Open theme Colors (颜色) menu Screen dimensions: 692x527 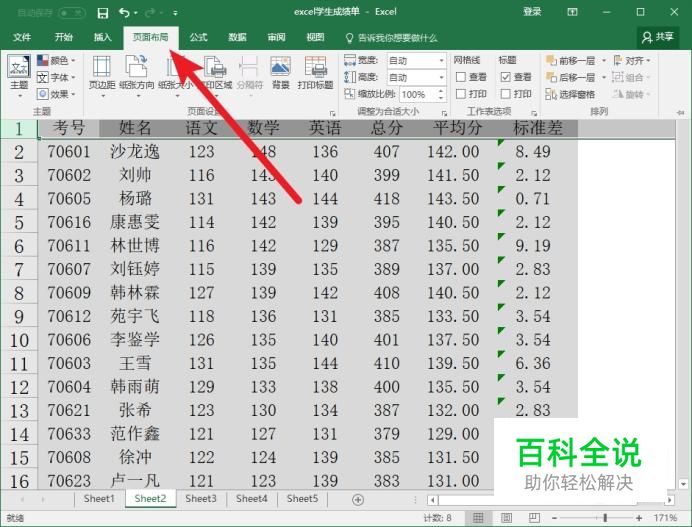56,60
